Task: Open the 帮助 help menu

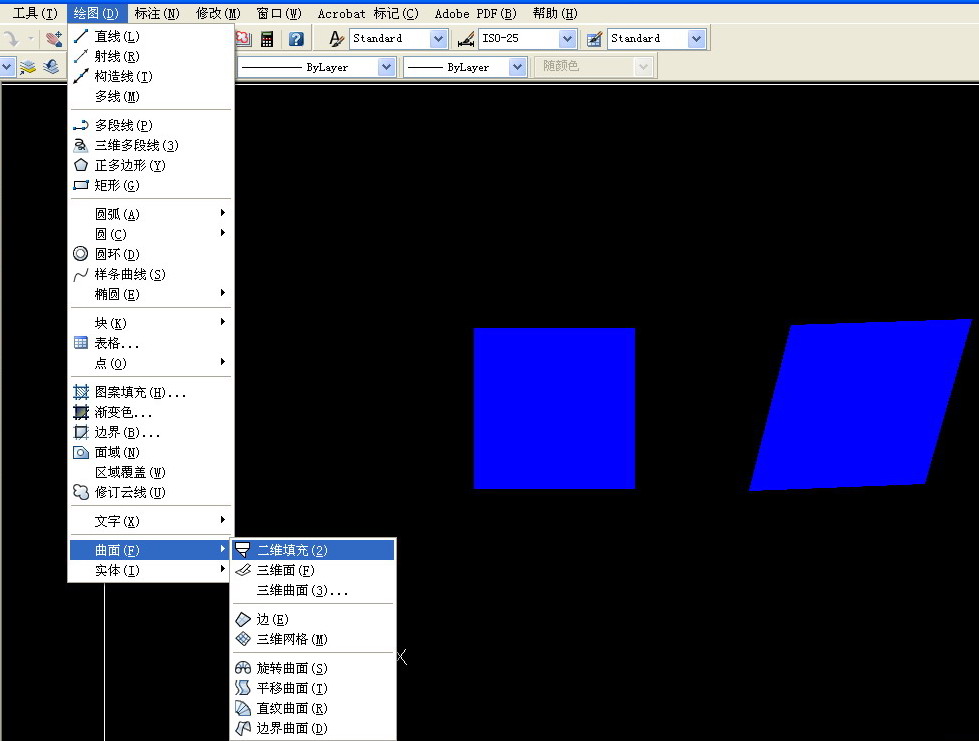Action: point(555,14)
